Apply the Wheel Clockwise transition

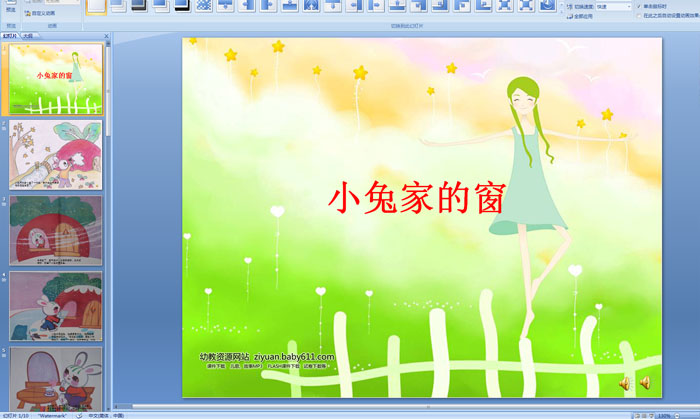click(547, 5)
